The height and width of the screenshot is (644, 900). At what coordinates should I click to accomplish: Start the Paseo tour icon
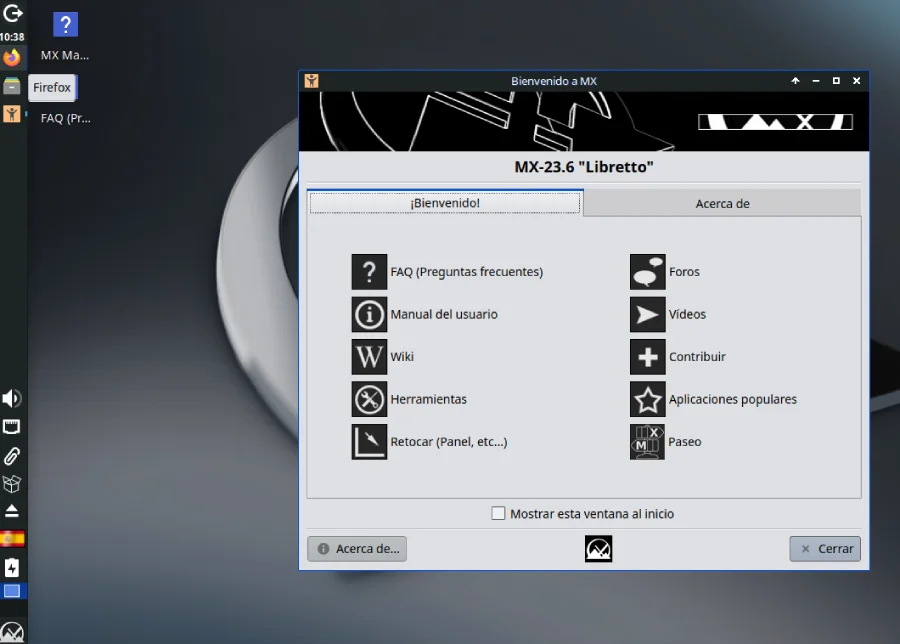[x=647, y=442]
